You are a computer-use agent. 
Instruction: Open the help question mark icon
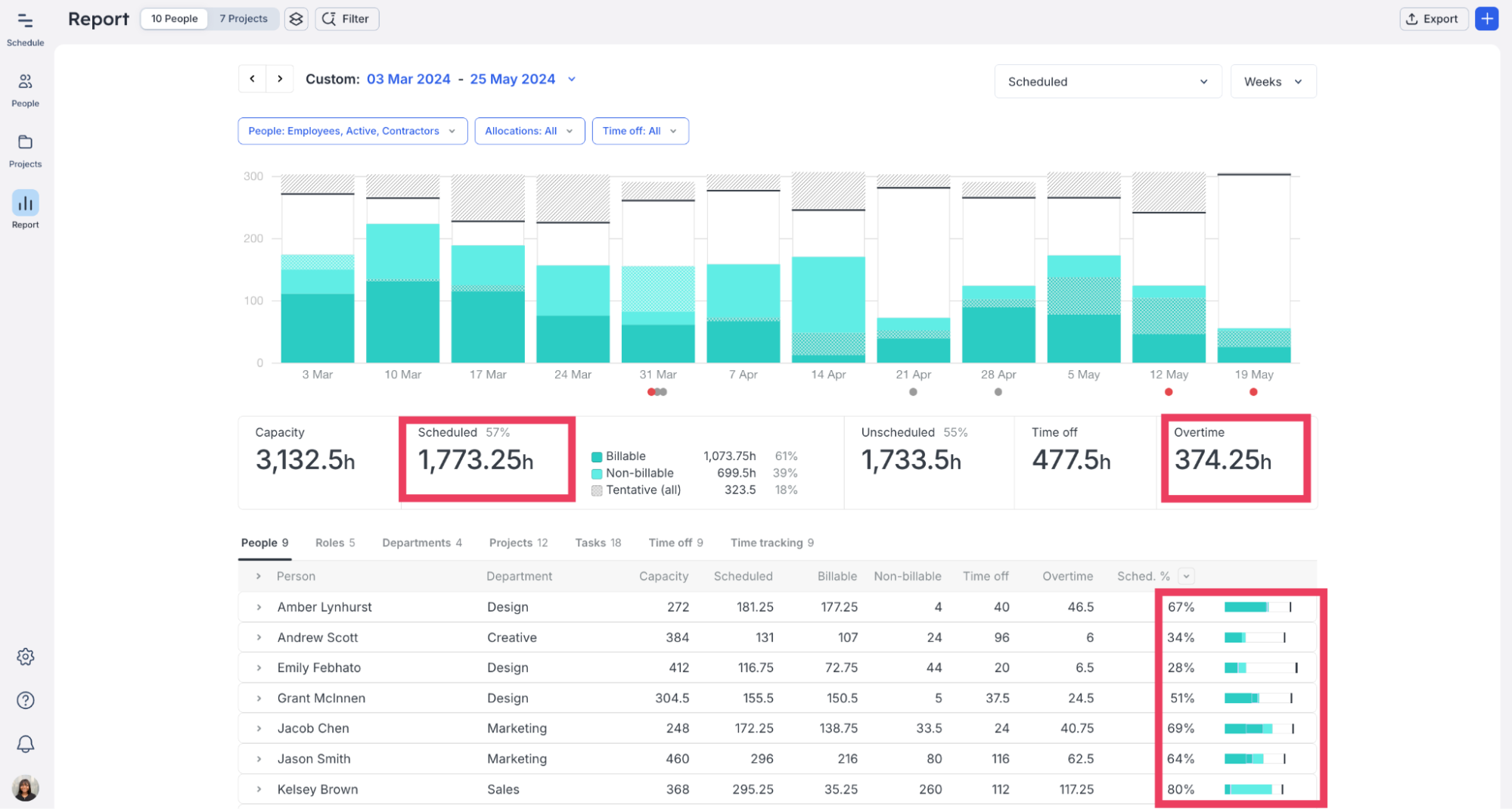click(26, 700)
